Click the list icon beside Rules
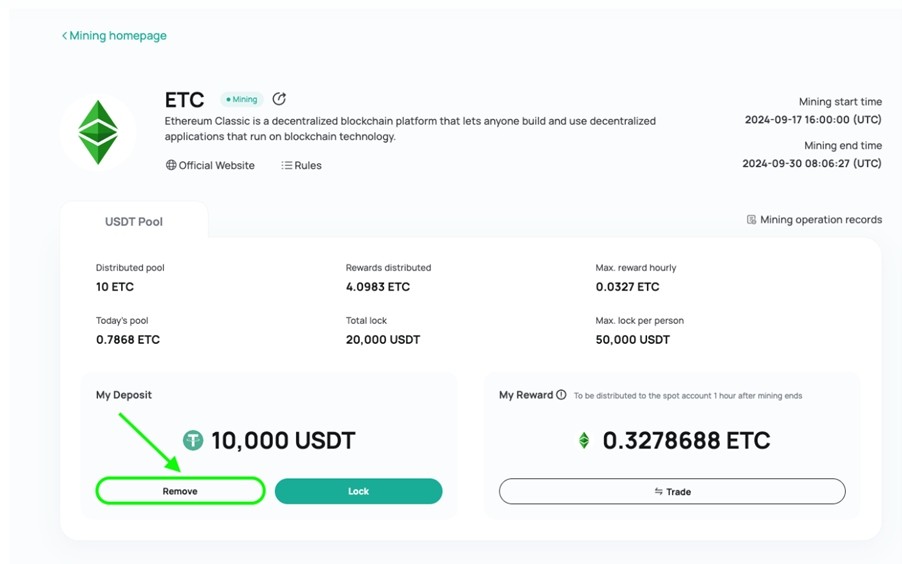The width and height of the screenshot is (902, 564). (286, 165)
